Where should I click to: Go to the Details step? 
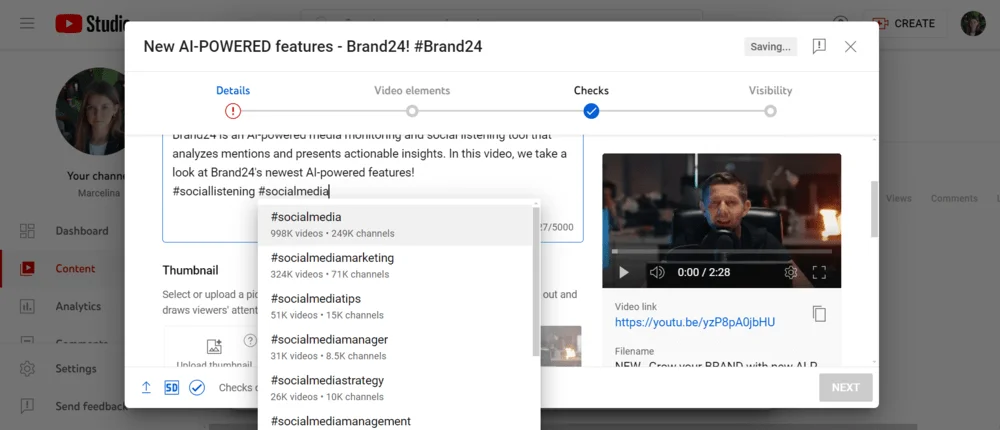(x=233, y=91)
